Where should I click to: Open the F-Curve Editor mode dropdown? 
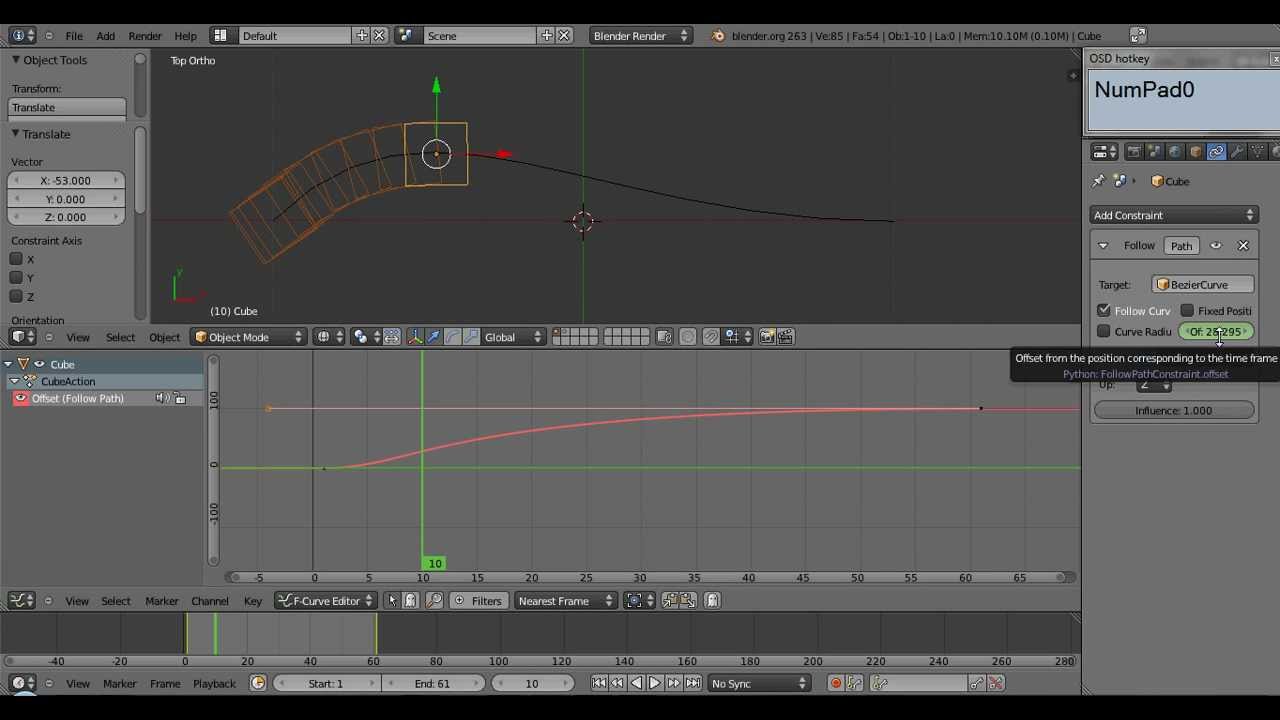325,600
